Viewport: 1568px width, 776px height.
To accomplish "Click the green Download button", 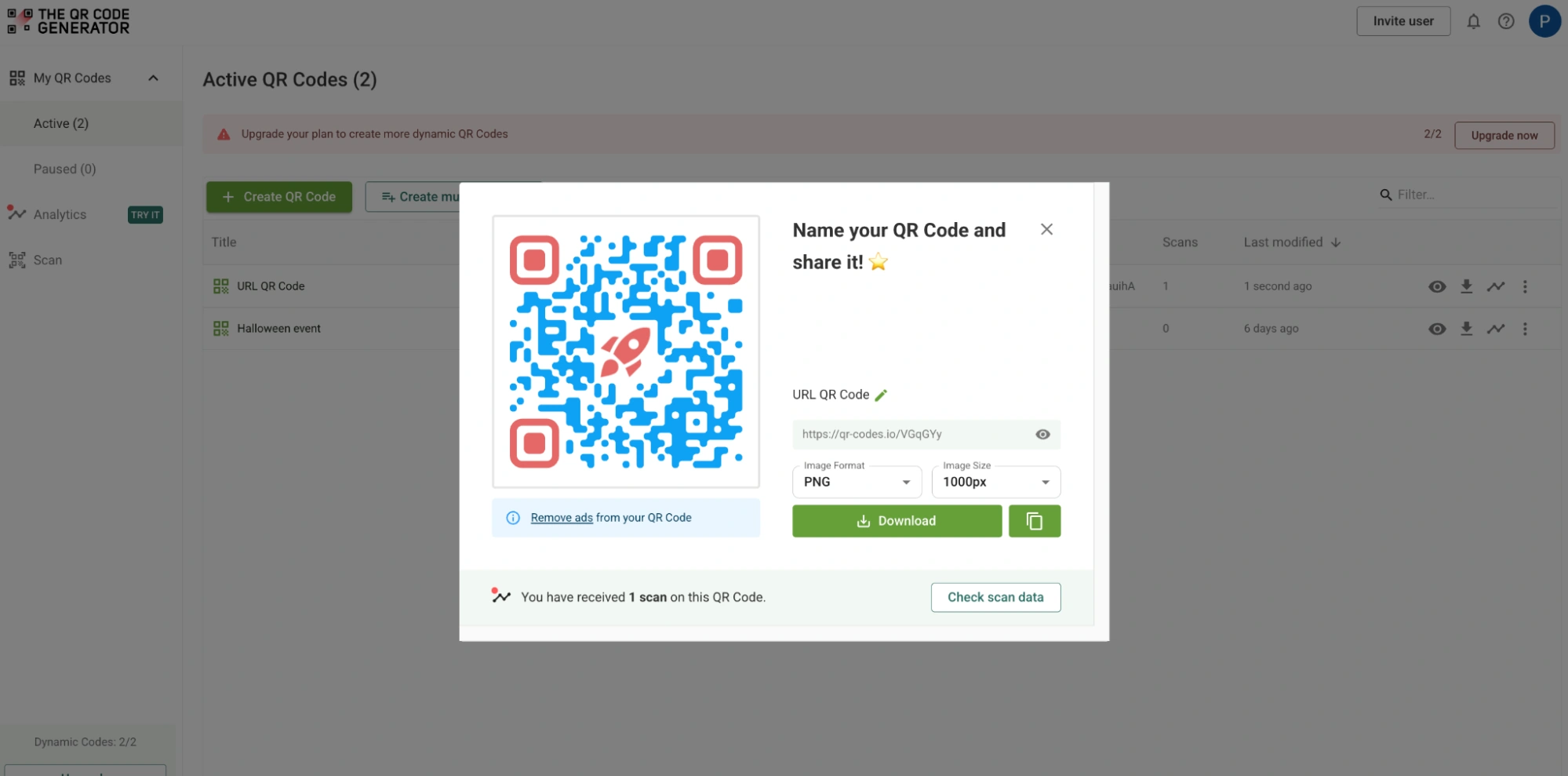I will tap(897, 521).
